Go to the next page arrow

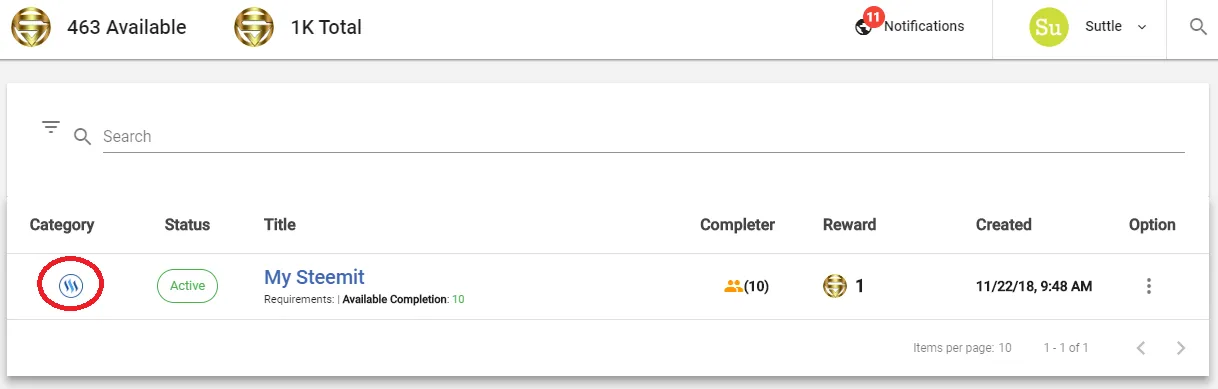tap(1181, 348)
